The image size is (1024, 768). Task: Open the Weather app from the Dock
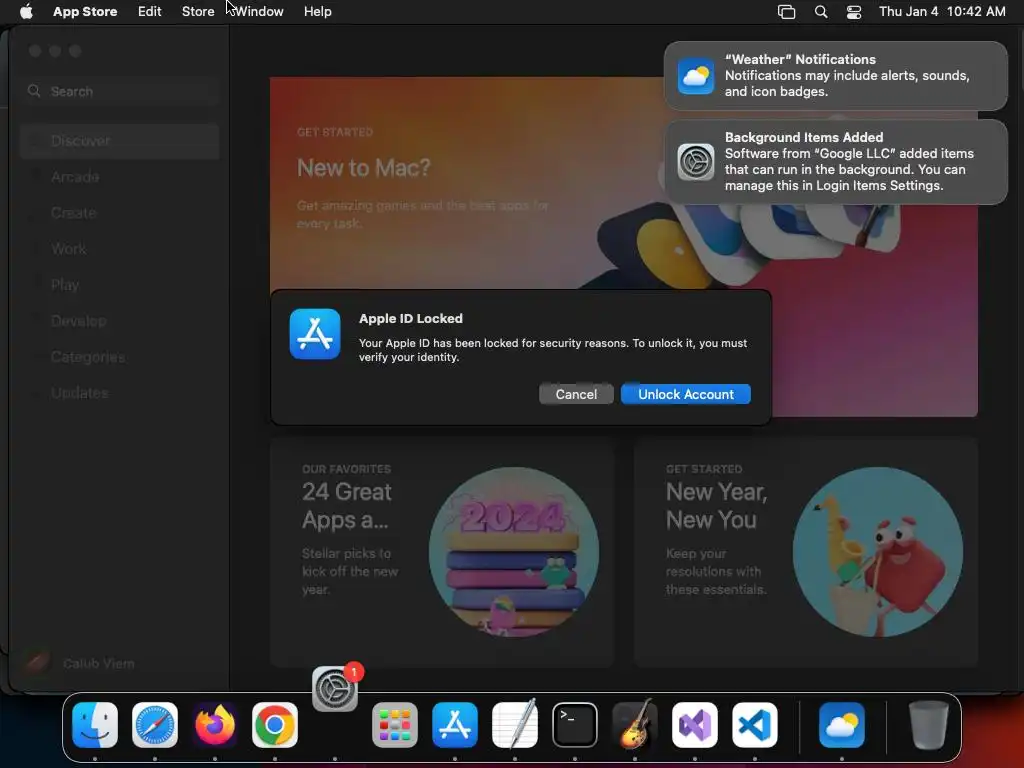tap(842, 725)
